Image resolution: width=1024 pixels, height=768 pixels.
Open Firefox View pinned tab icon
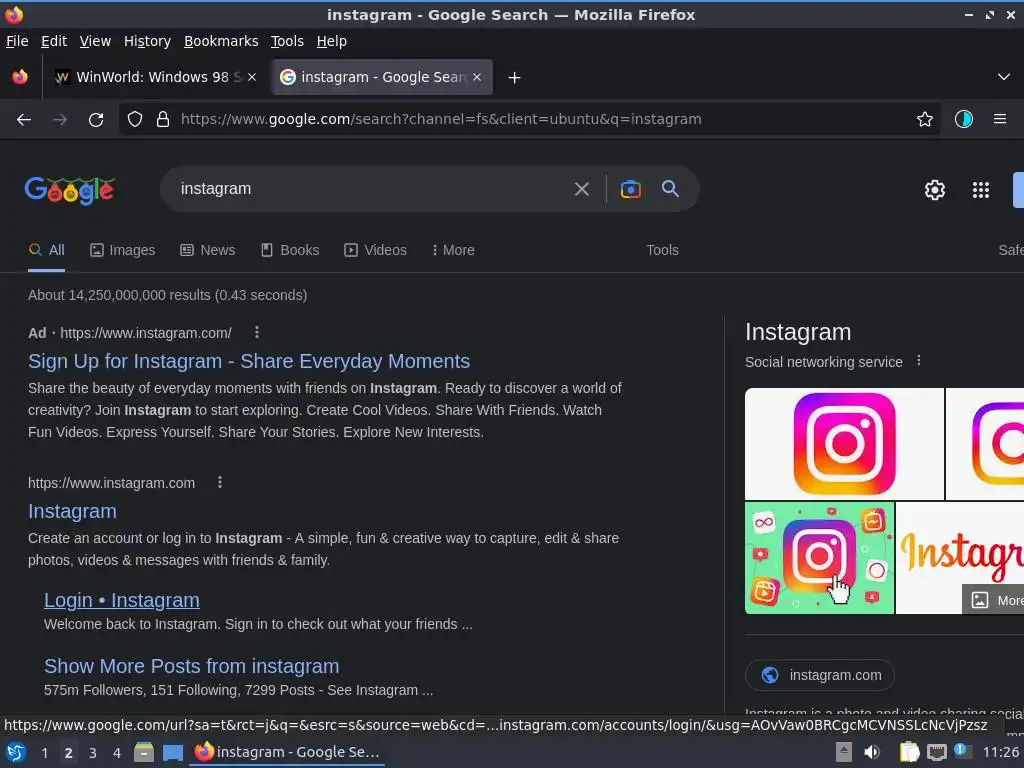(x=20, y=77)
